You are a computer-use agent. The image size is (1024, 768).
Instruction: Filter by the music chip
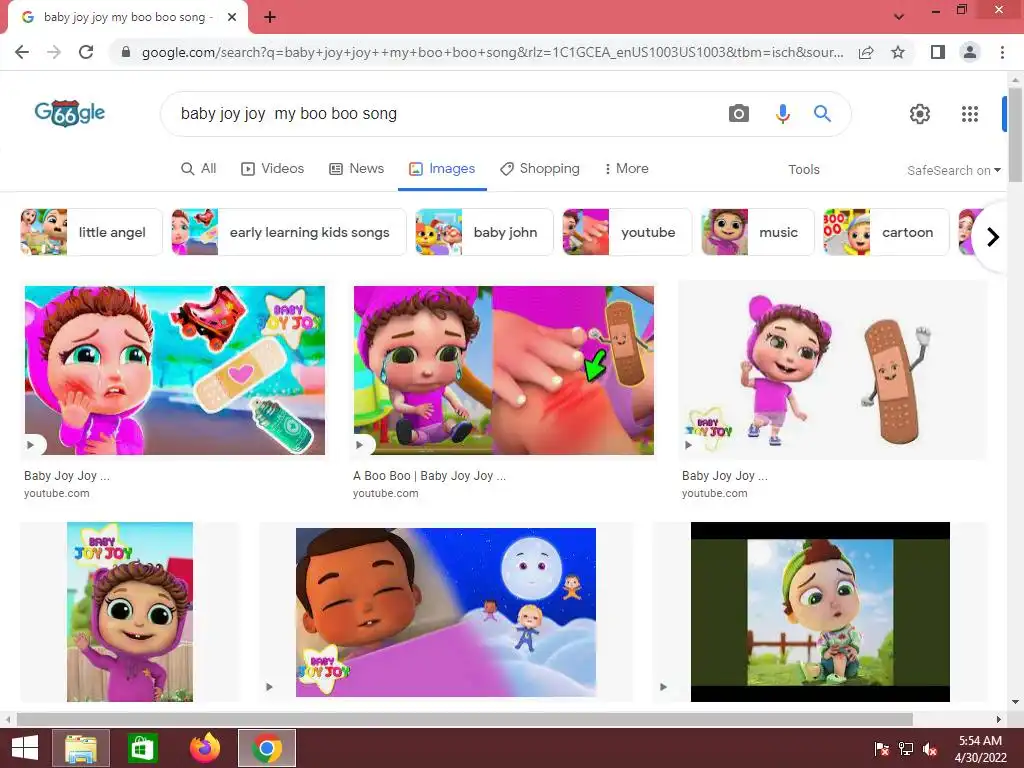click(758, 232)
